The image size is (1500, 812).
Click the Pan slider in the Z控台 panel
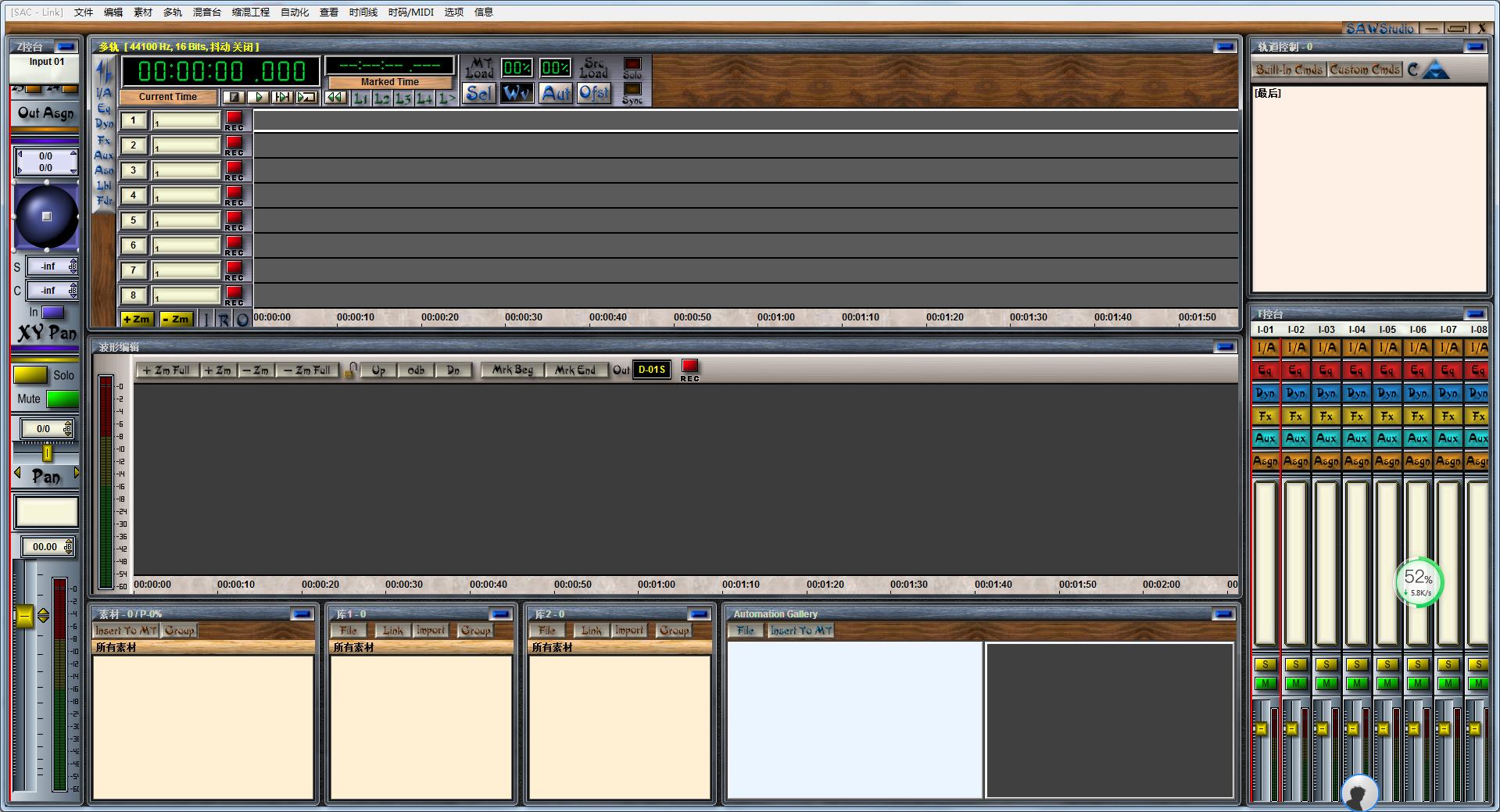click(46, 452)
